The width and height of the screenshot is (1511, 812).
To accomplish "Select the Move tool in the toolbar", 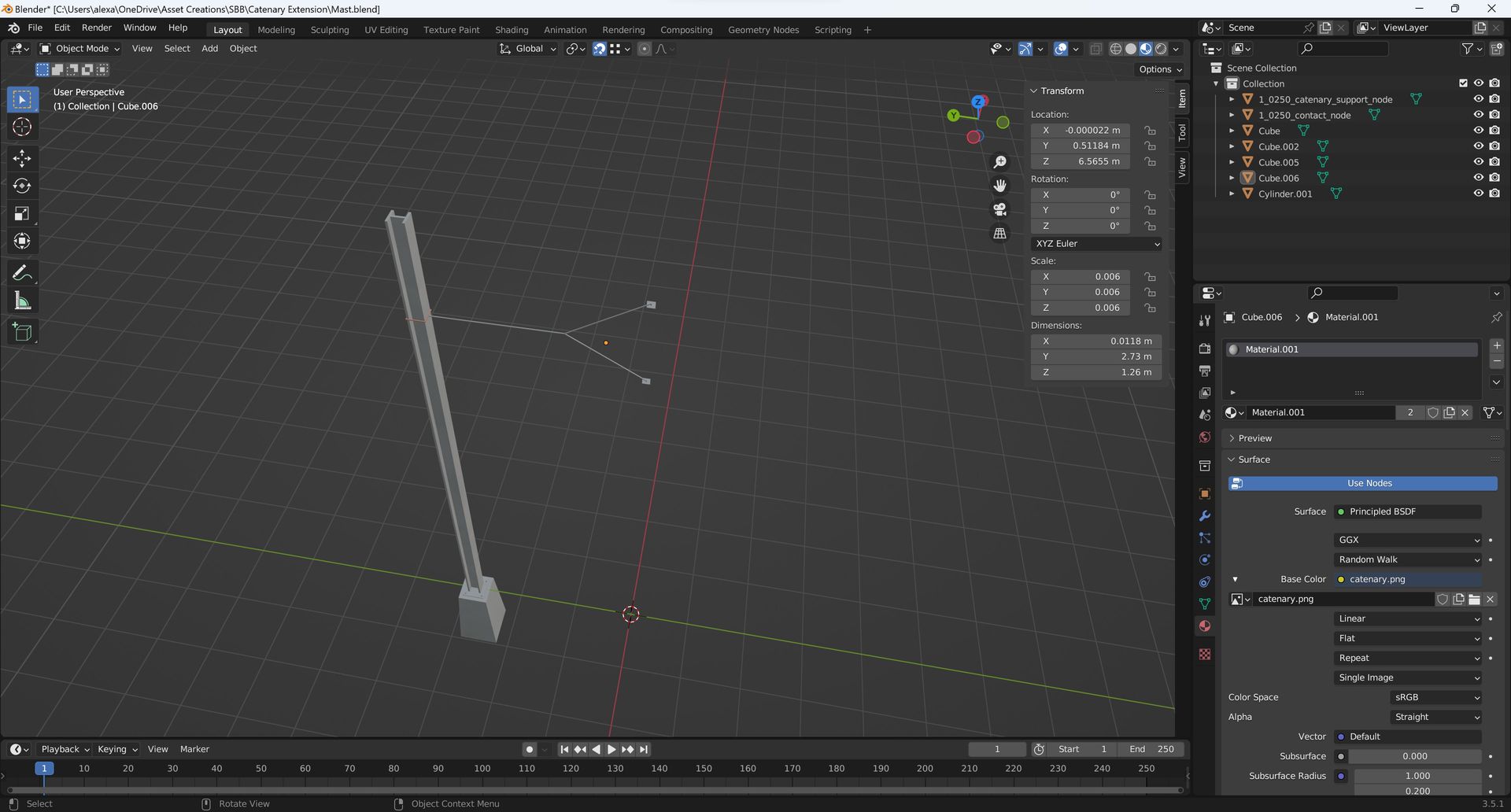I will click(22, 158).
